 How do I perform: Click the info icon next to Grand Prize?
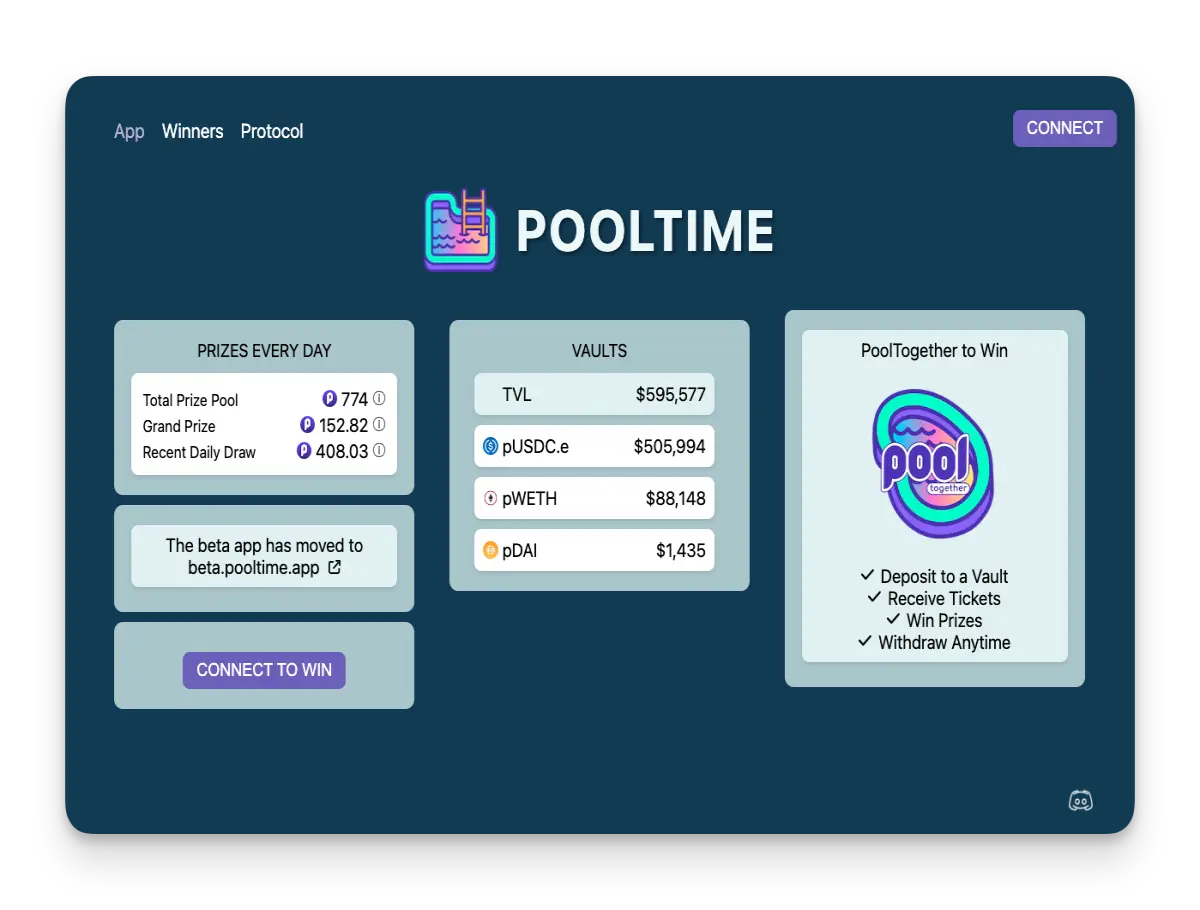click(379, 424)
